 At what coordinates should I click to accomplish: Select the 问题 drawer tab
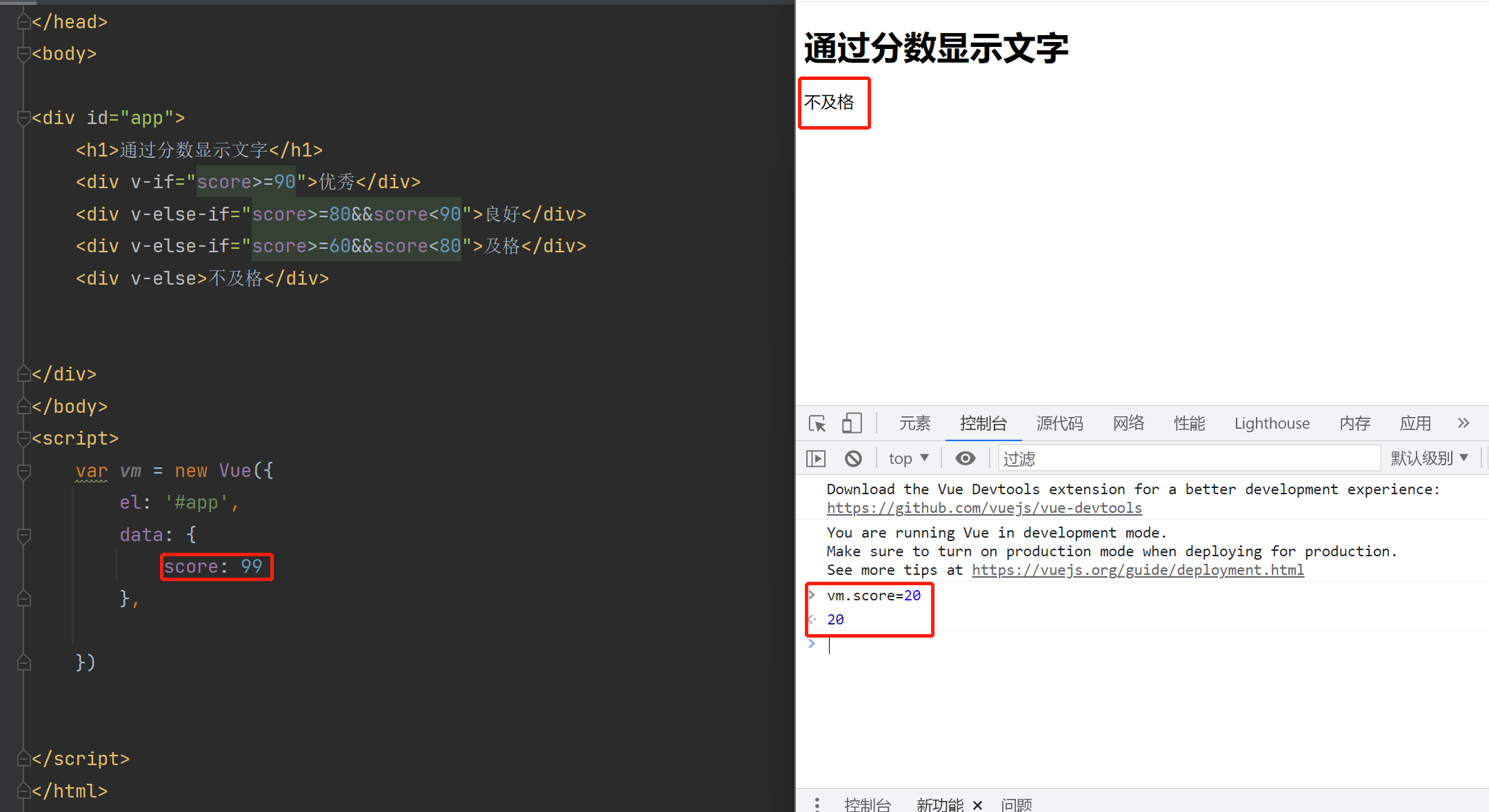[x=1017, y=804]
